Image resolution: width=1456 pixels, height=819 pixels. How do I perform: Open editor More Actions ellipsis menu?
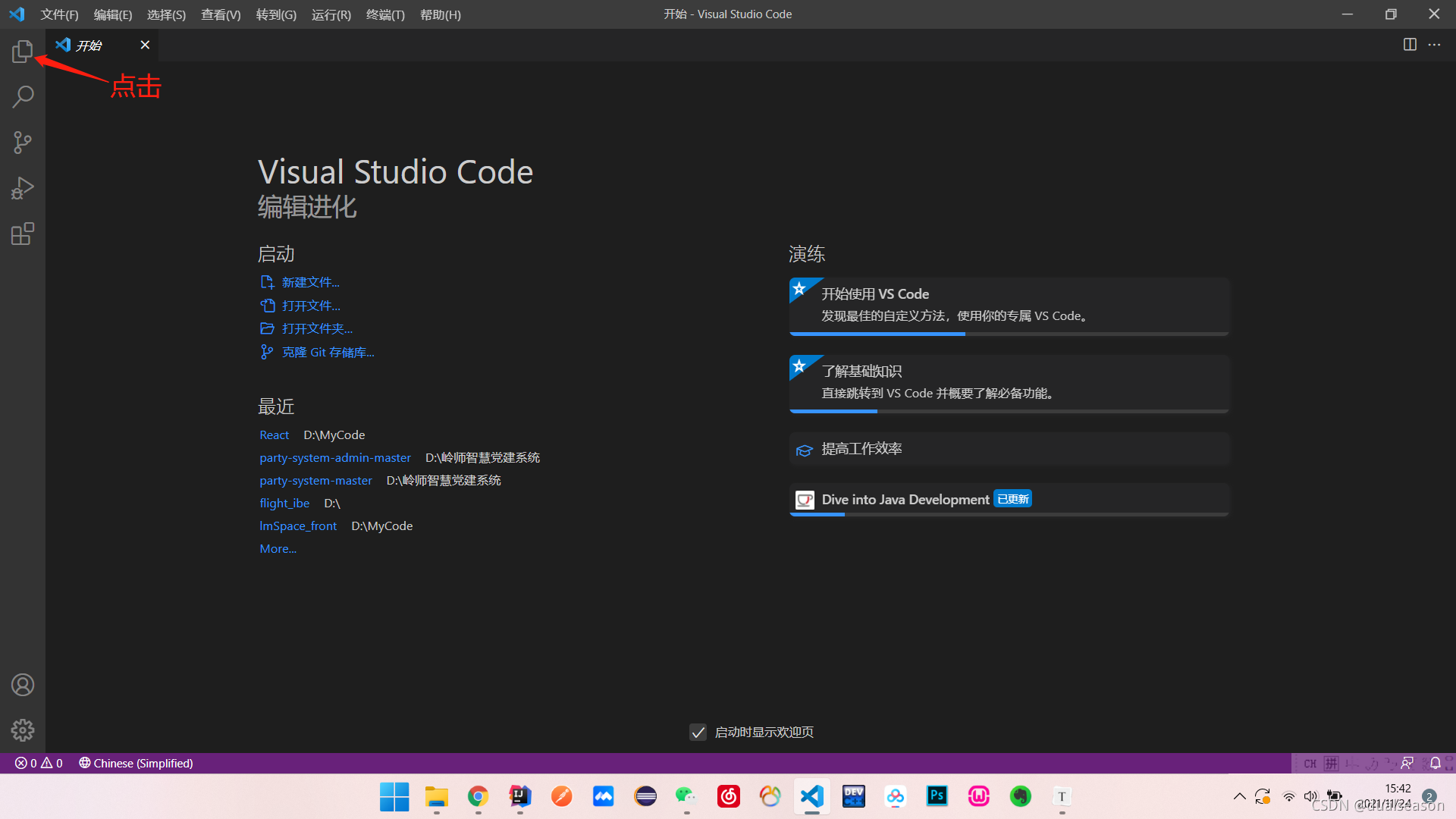[1435, 45]
